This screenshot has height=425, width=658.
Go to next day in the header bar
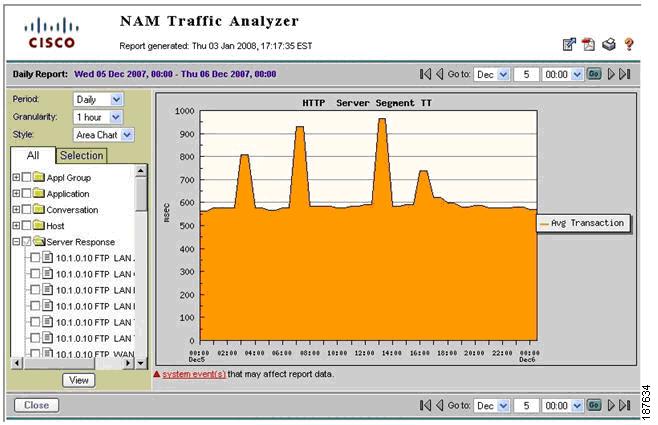pos(611,74)
